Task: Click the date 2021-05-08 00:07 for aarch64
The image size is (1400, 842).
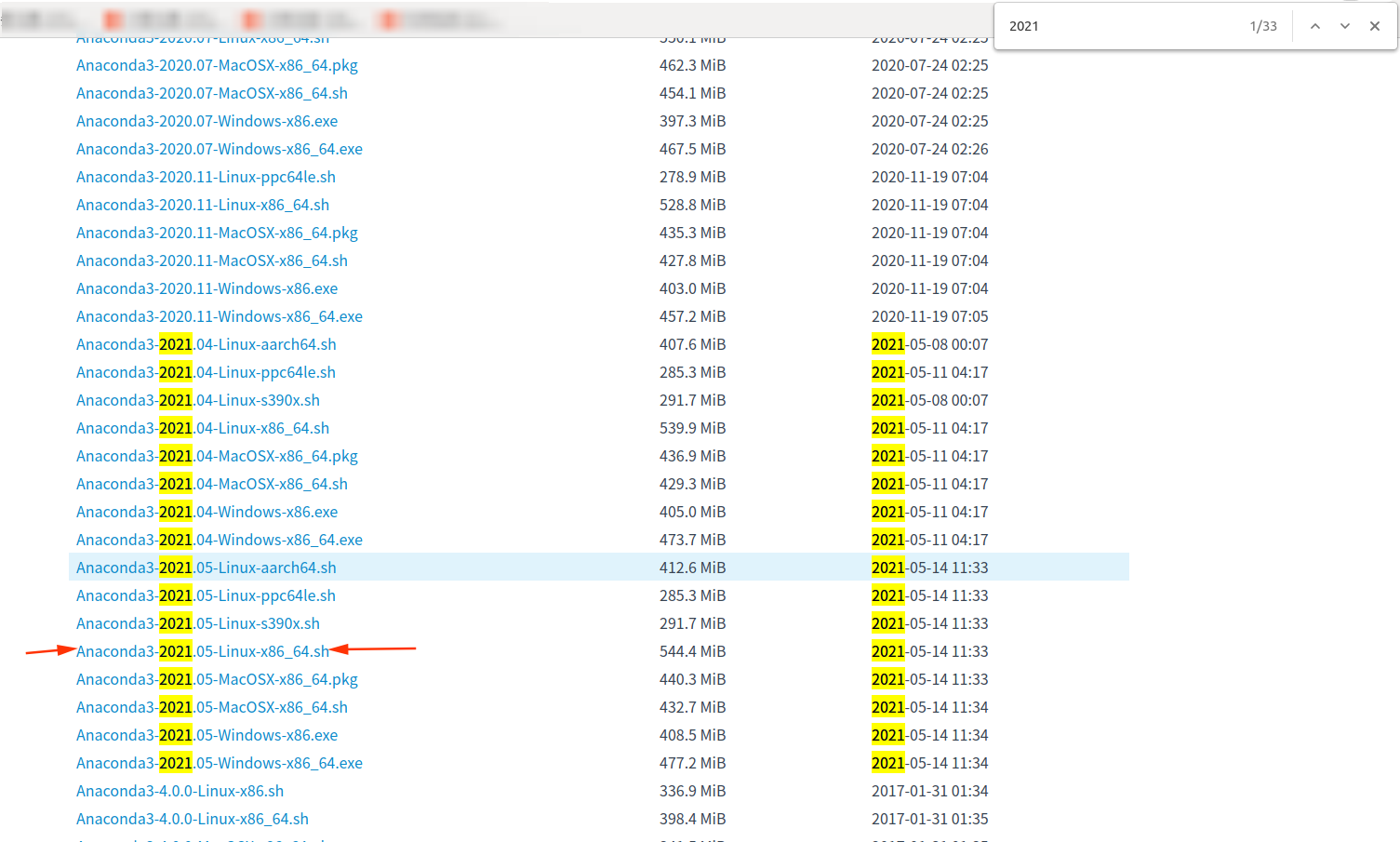Action: click(929, 344)
